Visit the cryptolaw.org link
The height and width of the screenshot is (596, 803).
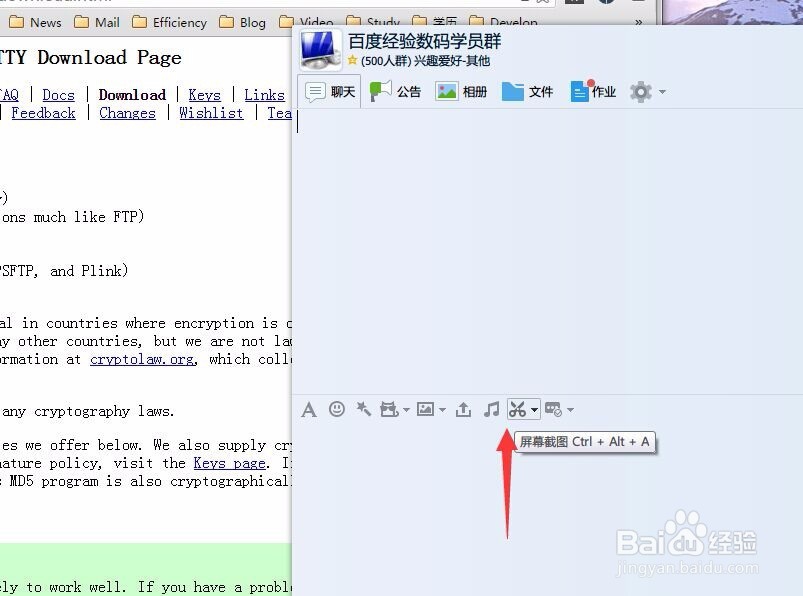click(143, 359)
